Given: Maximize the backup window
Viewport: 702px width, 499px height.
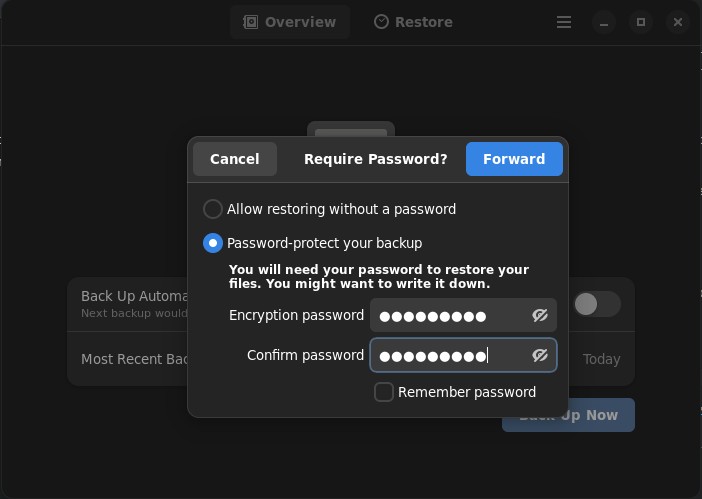Looking at the screenshot, I should coord(641,22).
